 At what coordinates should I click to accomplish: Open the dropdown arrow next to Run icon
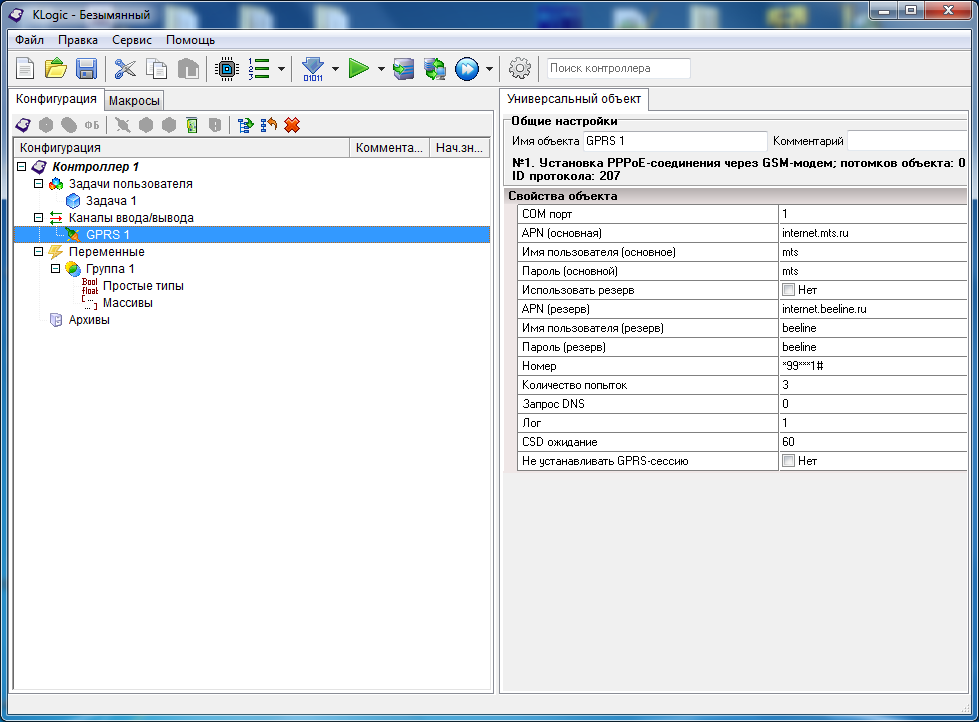(381, 69)
